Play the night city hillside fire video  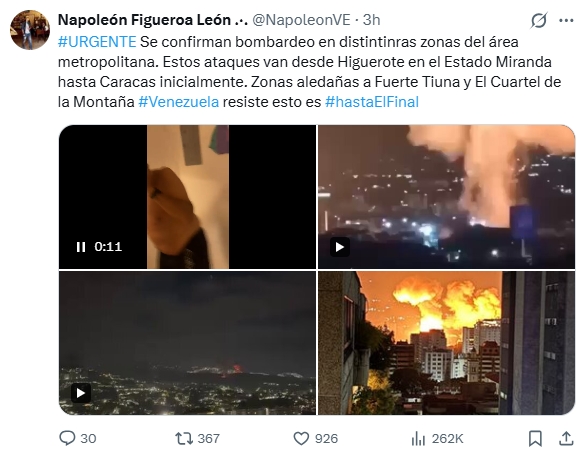[81, 393]
